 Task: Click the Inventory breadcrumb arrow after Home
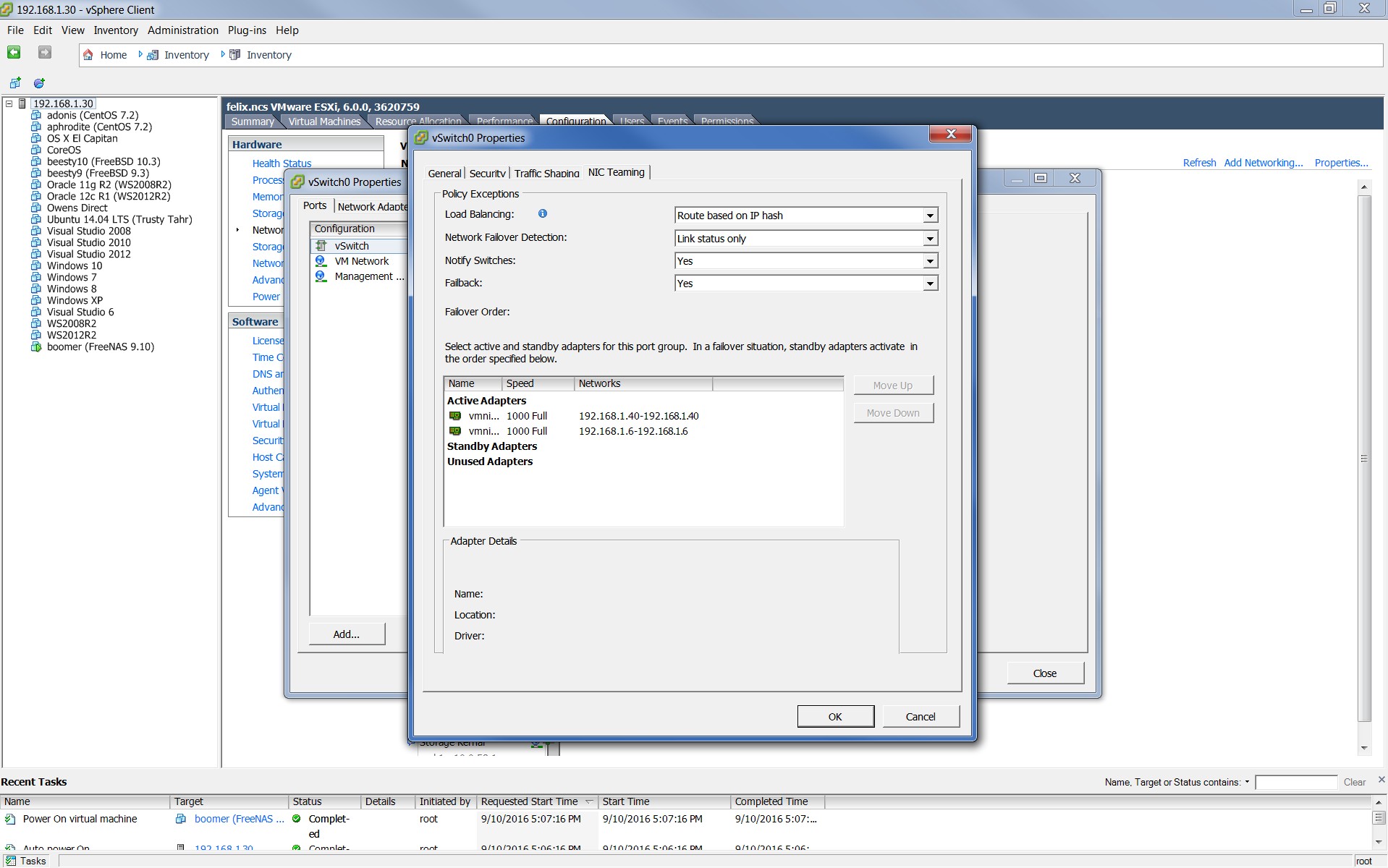[x=140, y=54]
